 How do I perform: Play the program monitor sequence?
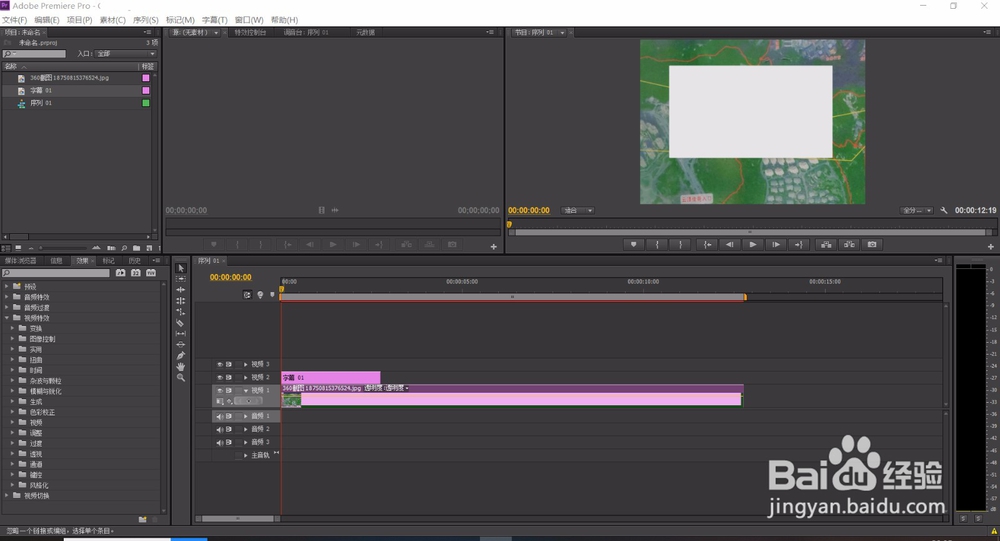click(753, 244)
